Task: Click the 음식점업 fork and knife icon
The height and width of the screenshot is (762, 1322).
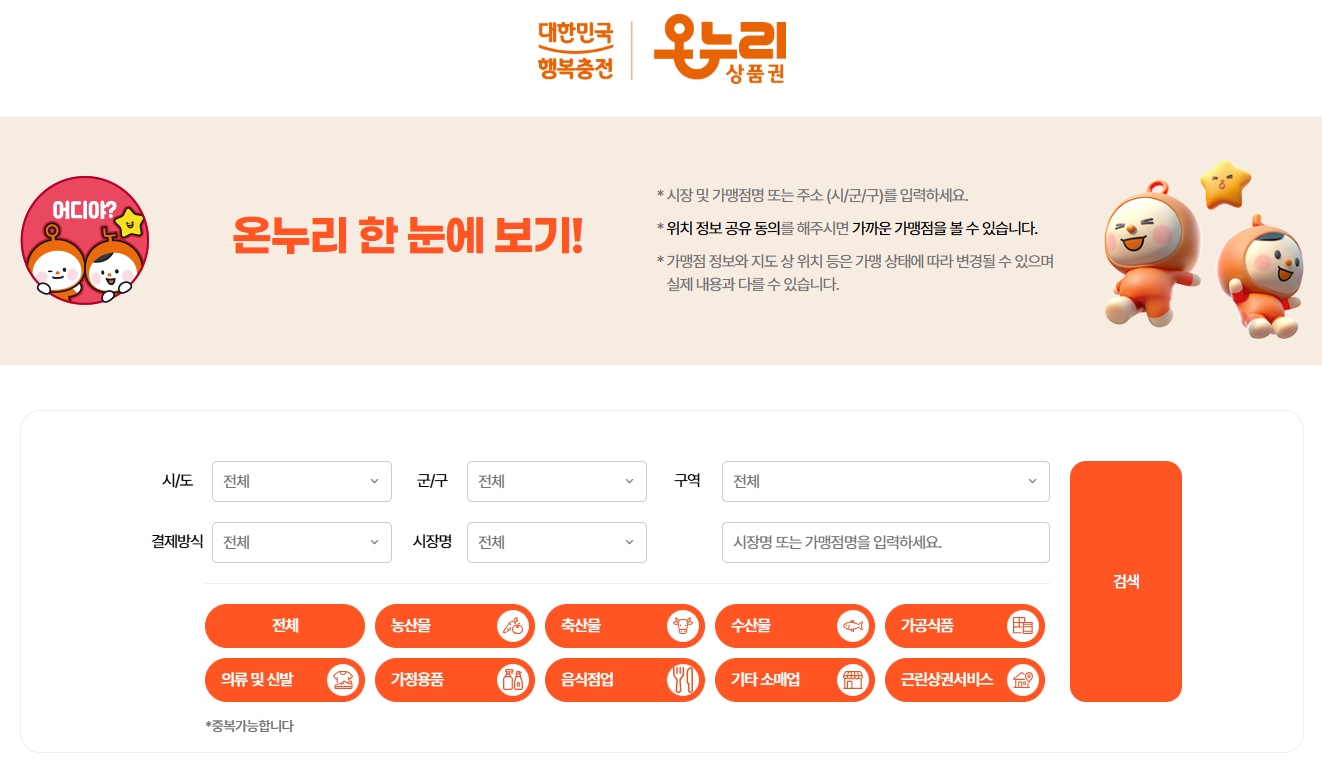Action: (682, 680)
